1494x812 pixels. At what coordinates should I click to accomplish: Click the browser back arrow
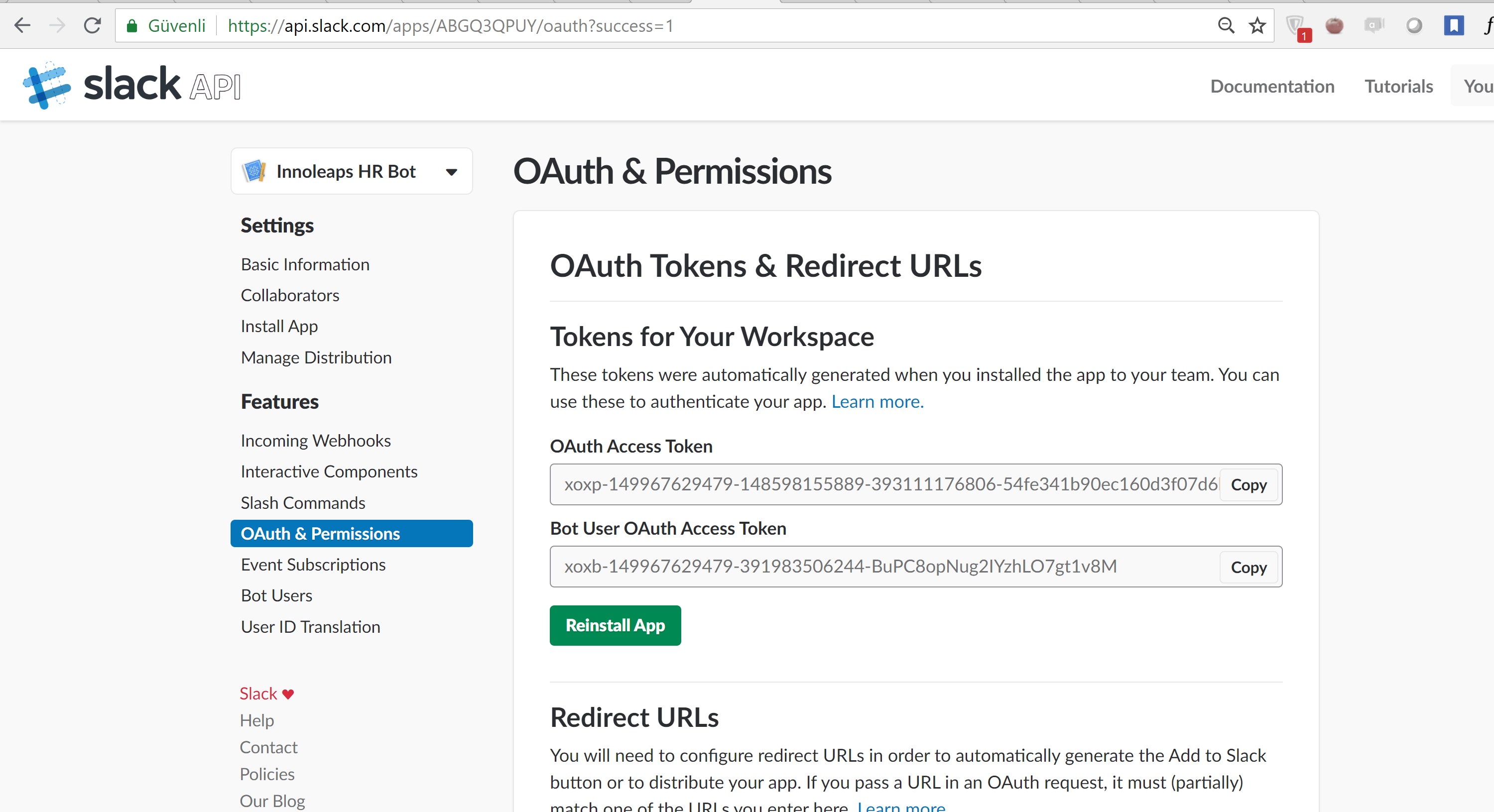tap(22, 25)
